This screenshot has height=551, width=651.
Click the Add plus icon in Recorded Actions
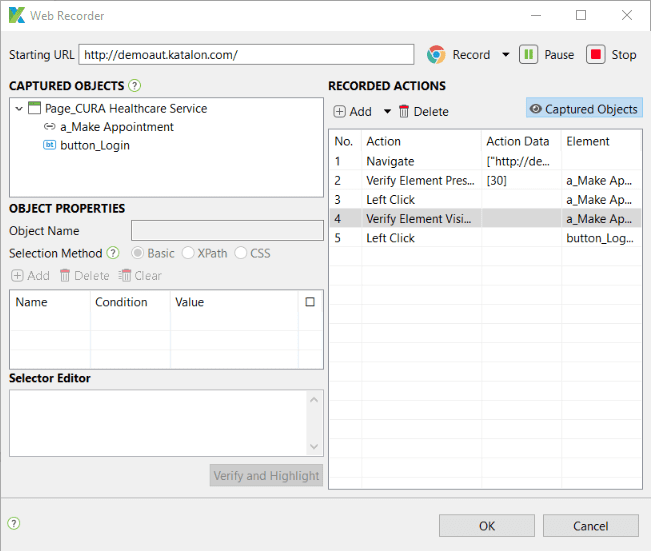point(340,112)
